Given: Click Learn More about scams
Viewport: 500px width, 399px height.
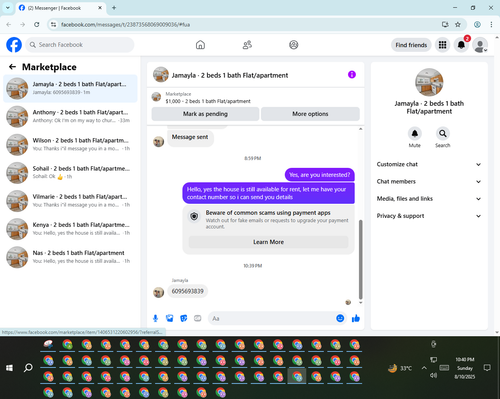Looking at the screenshot, I should [x=268, y=242].
